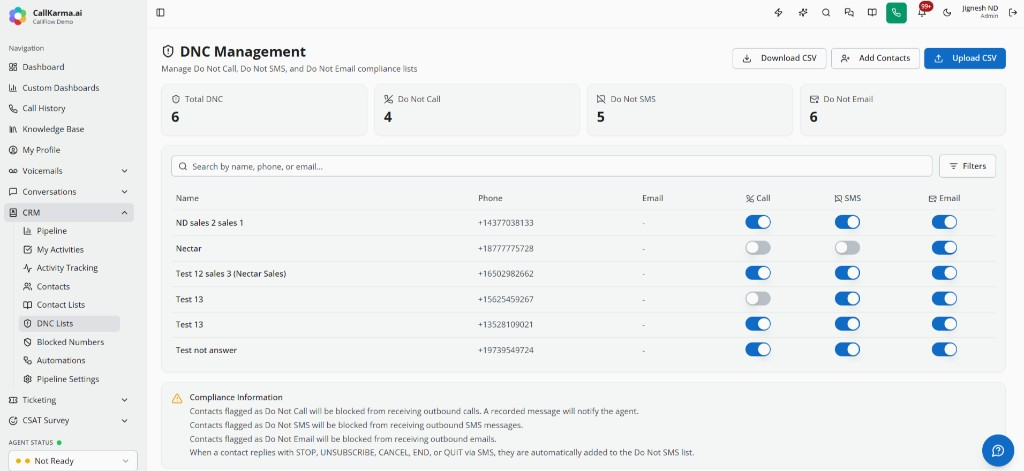Toggle SMS switch for Test 13 +13528109021
The height and width of the screenshot is (471, 1024).
tap(847, 324)
